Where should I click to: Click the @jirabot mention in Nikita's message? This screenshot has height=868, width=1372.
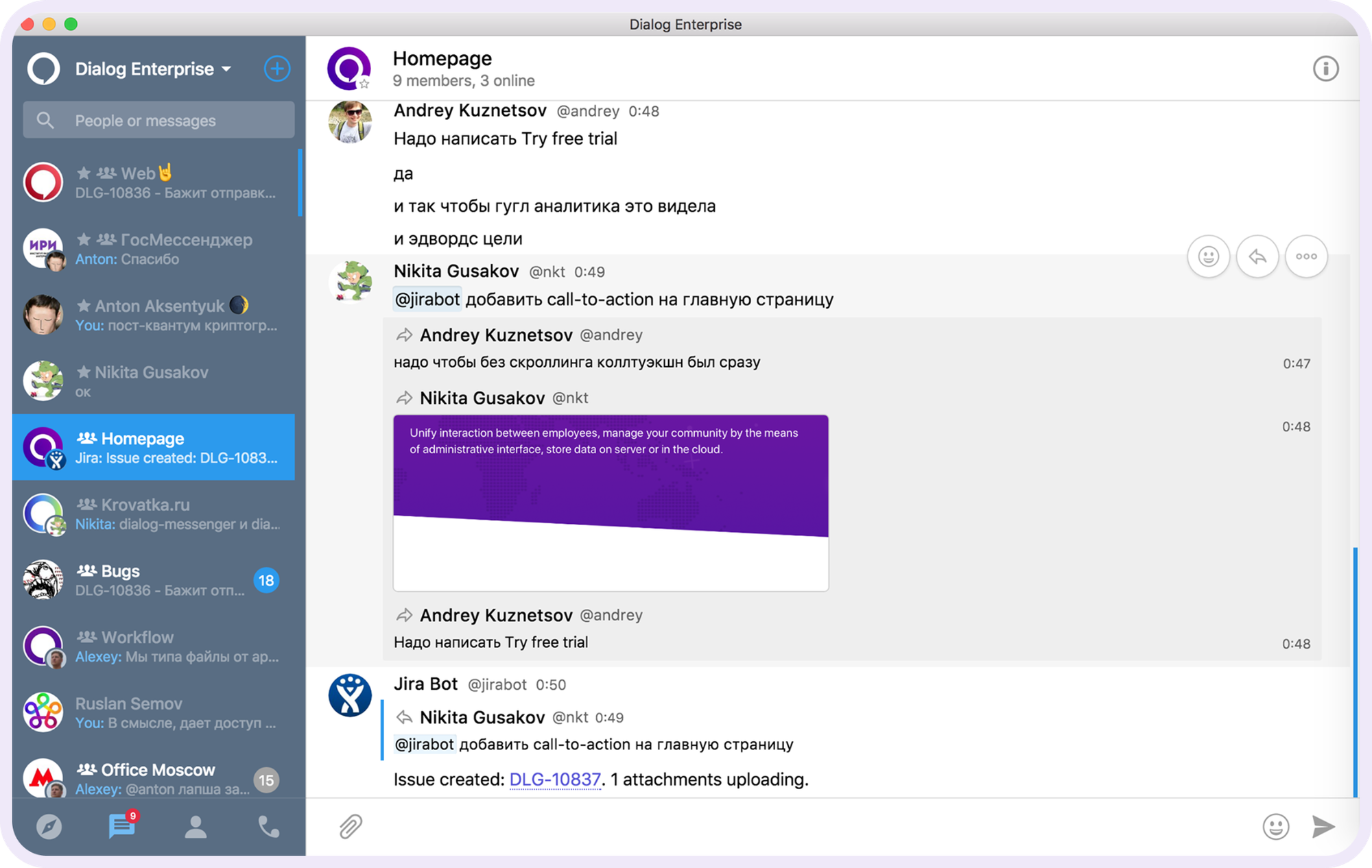pyautogui.click(x=427, y=300)
